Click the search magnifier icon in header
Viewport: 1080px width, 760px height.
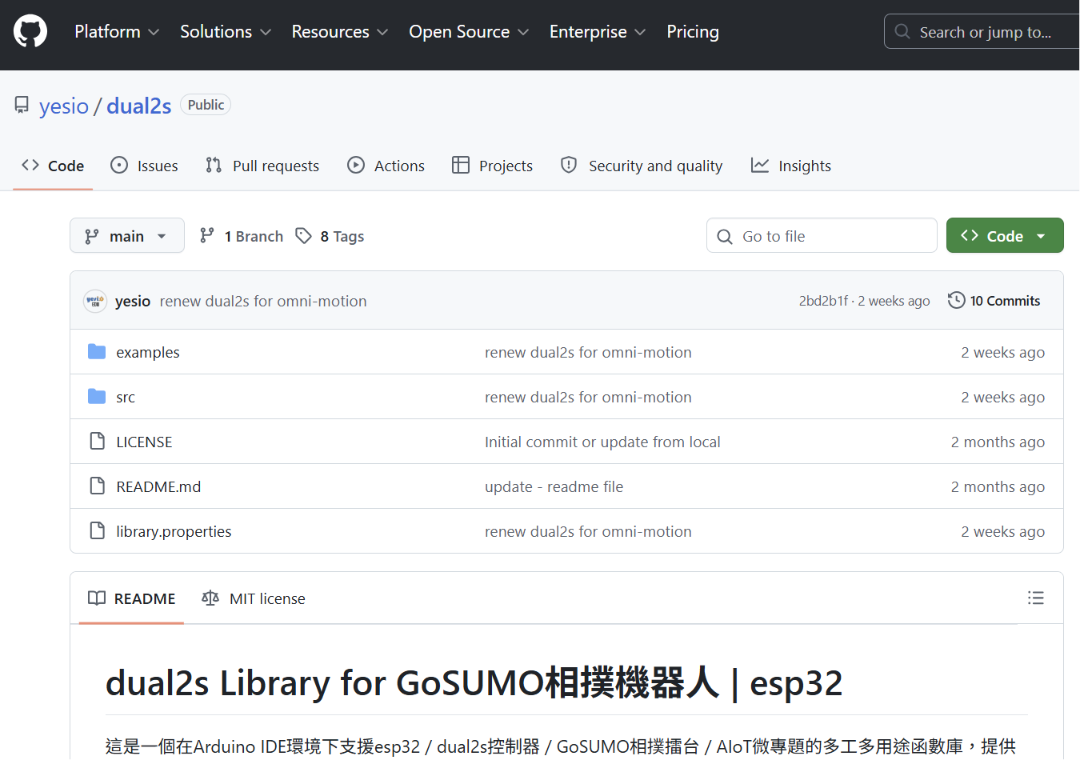[902, 32]
